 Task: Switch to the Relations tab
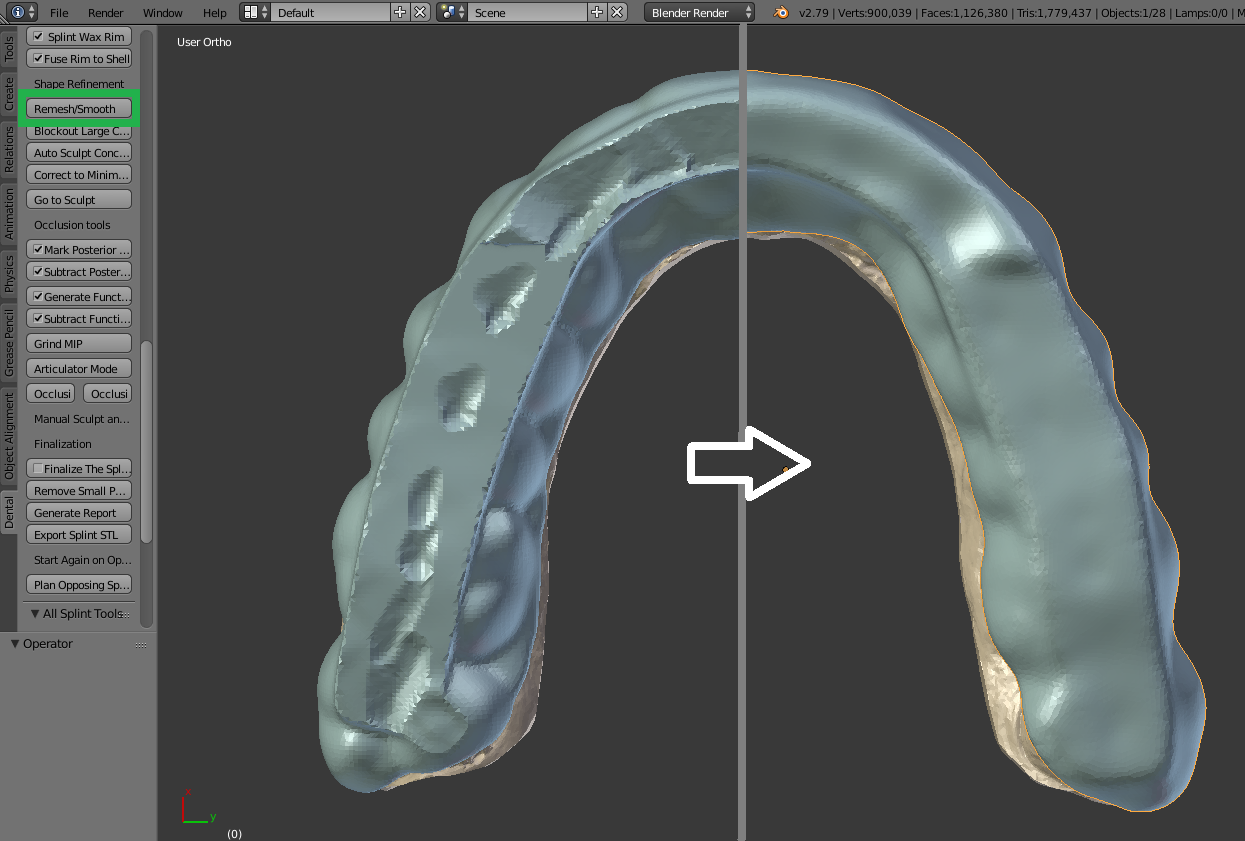[9, 150]
